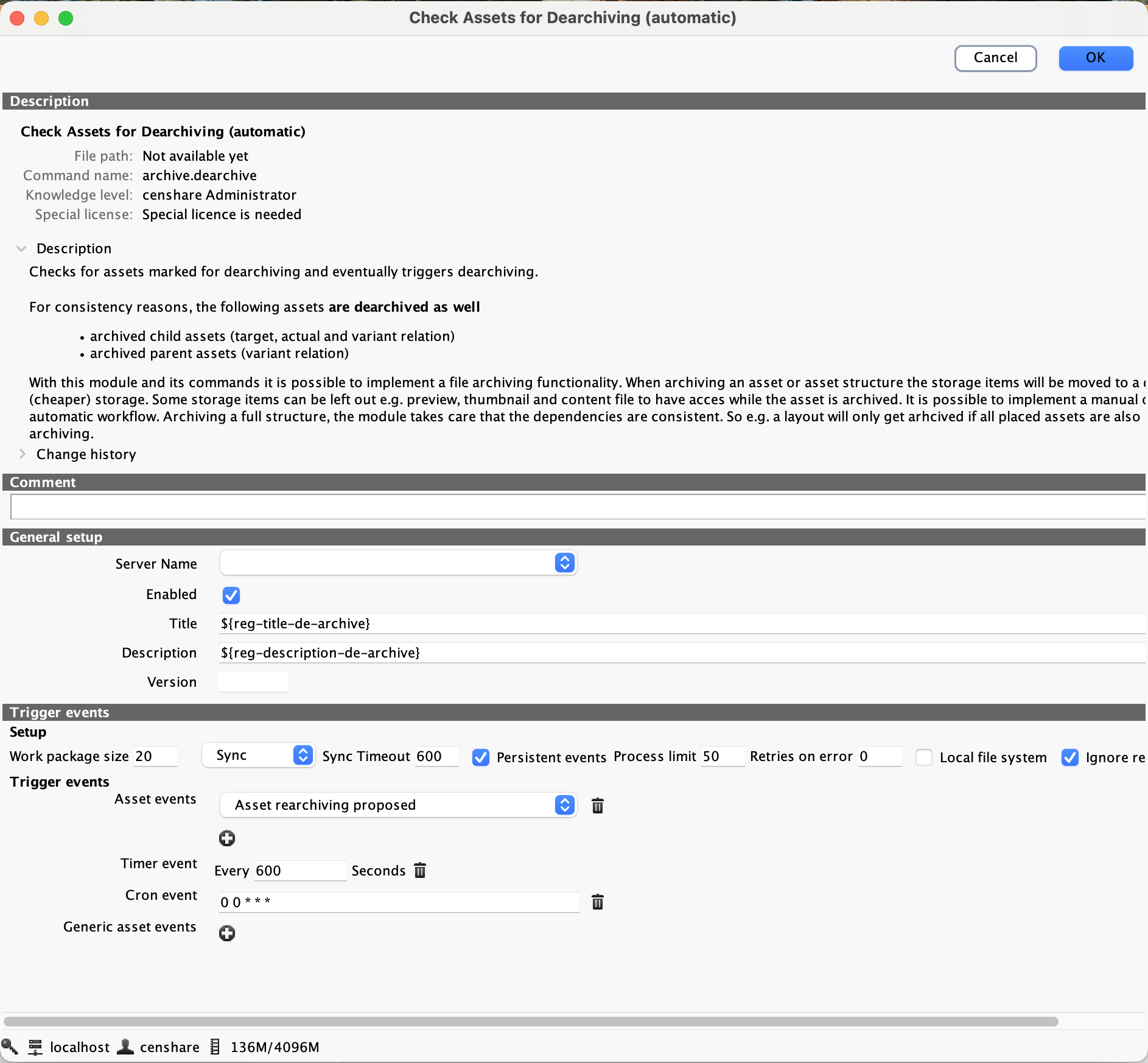The width and height of the screenshot is (1148, 1063).
Task: Open the Server Name dropdown
Action: click(x=398, y=563)
